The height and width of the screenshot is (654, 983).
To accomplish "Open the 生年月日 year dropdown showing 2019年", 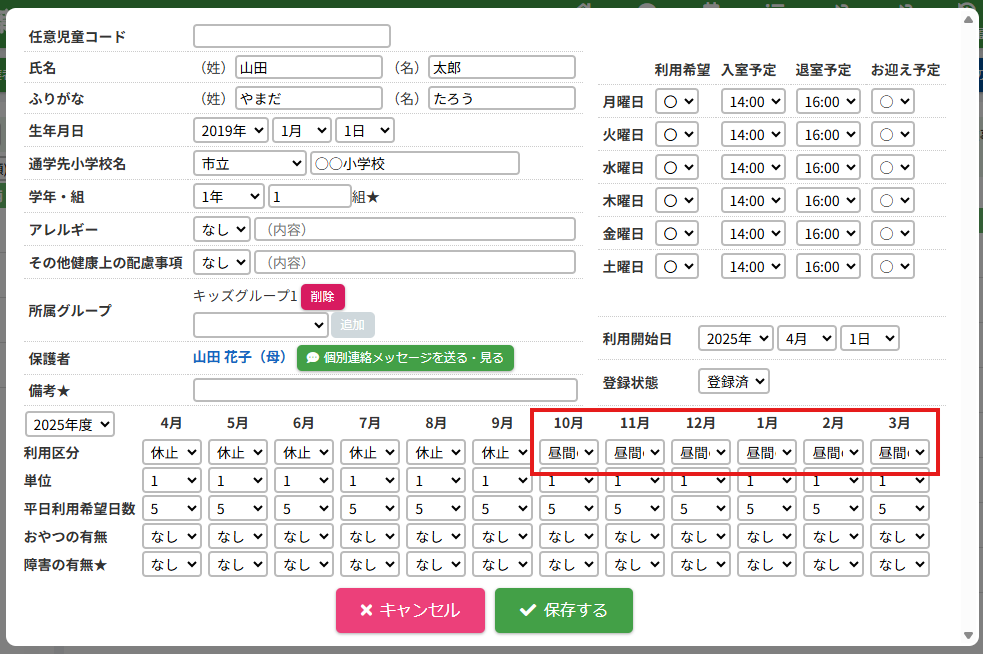I will click(231, 130).
